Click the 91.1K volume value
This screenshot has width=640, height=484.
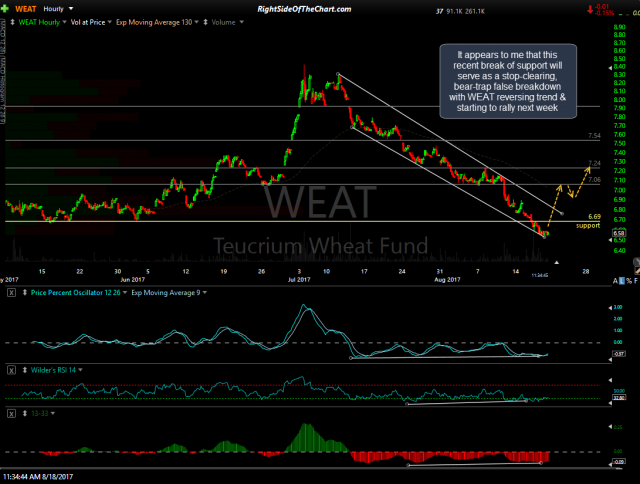tap(454, 11)
